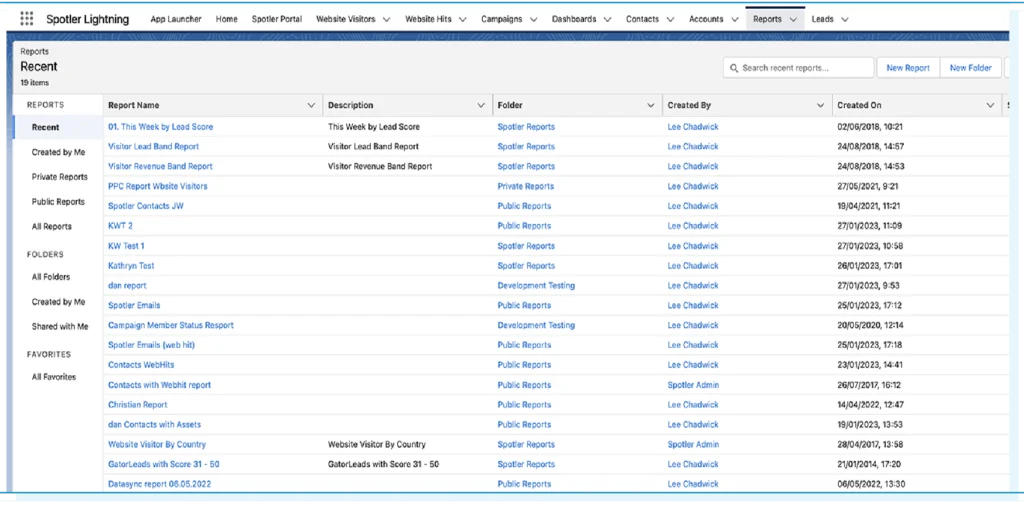1024x514 pixels.
Task: Open Created By column menu chevron
Action: click(820, 105)
